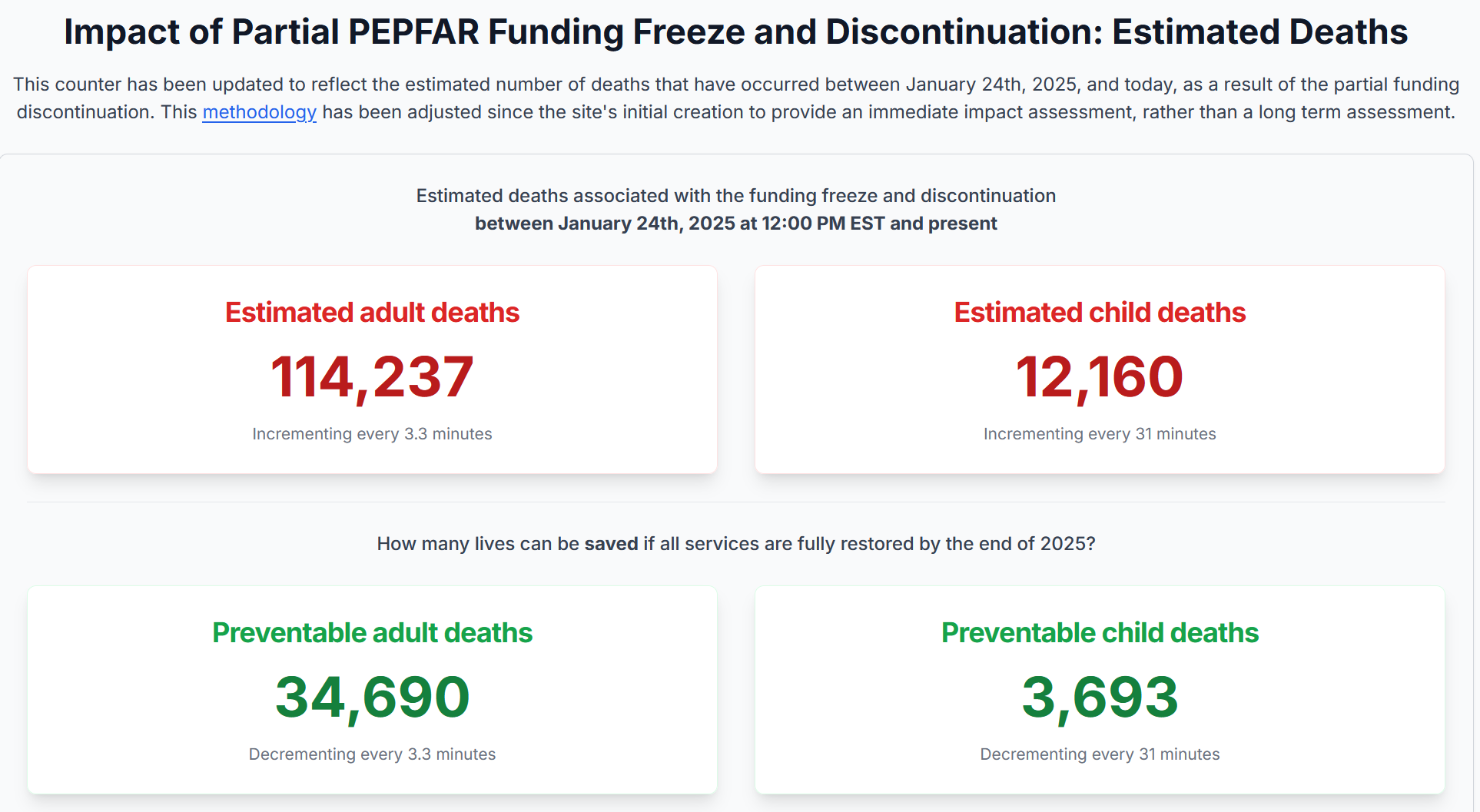Click "Incrementing every 3.3 minutes" caption
This screenshot has height=812, width=1480.
point(372,434)
